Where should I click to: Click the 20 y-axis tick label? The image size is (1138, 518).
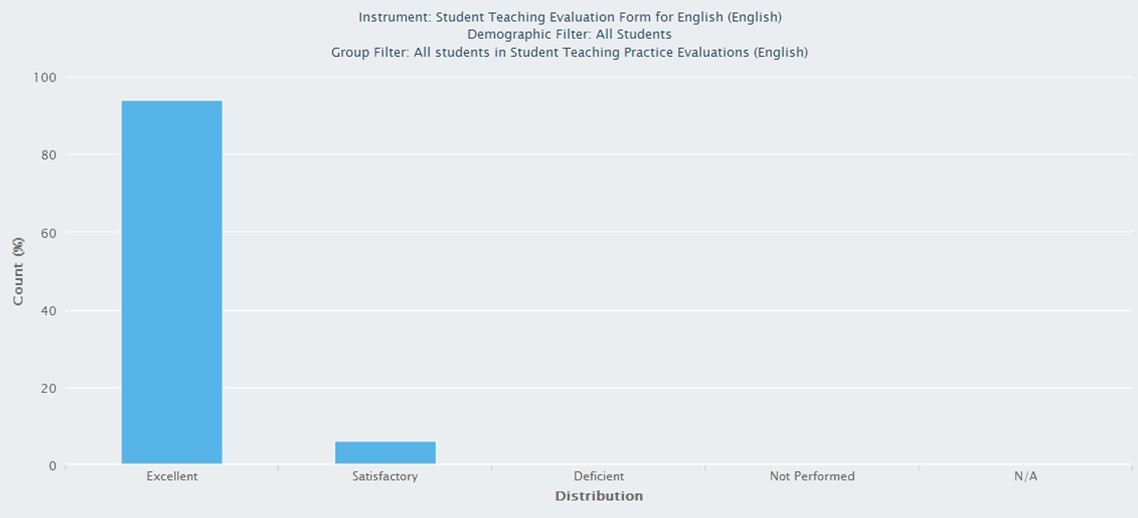[49, 388]
